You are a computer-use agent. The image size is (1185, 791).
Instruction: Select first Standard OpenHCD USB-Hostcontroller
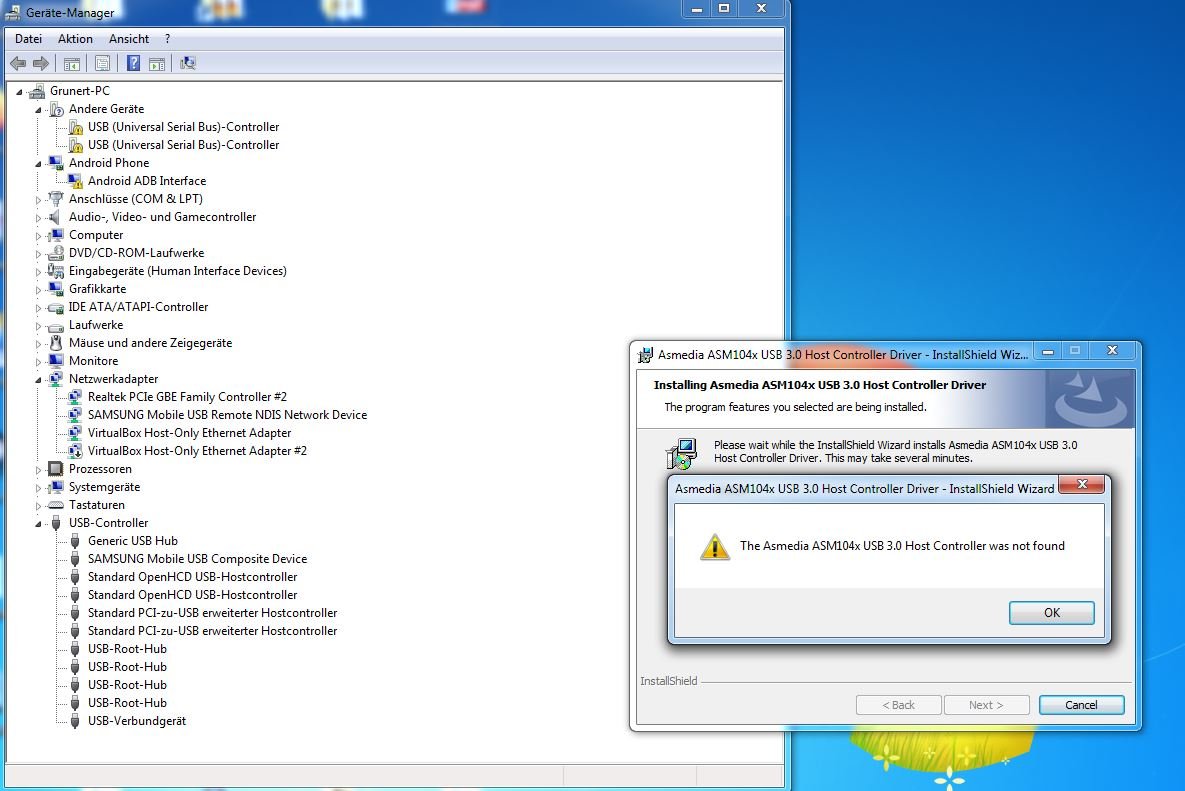[x=193, y=577]
